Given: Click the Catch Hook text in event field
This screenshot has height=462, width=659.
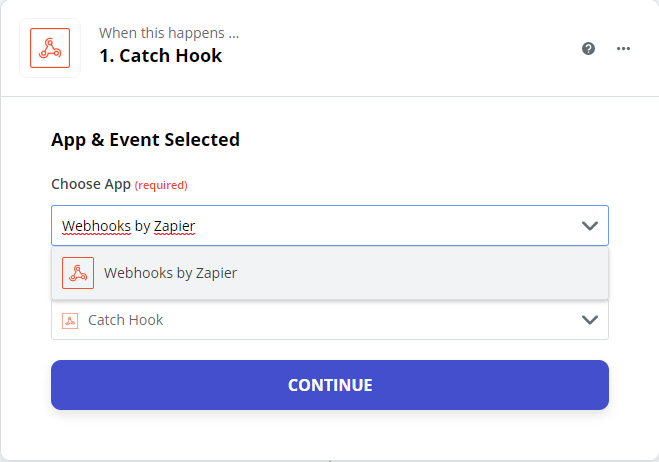Looking at the screenshot, I should pos(125,320).
